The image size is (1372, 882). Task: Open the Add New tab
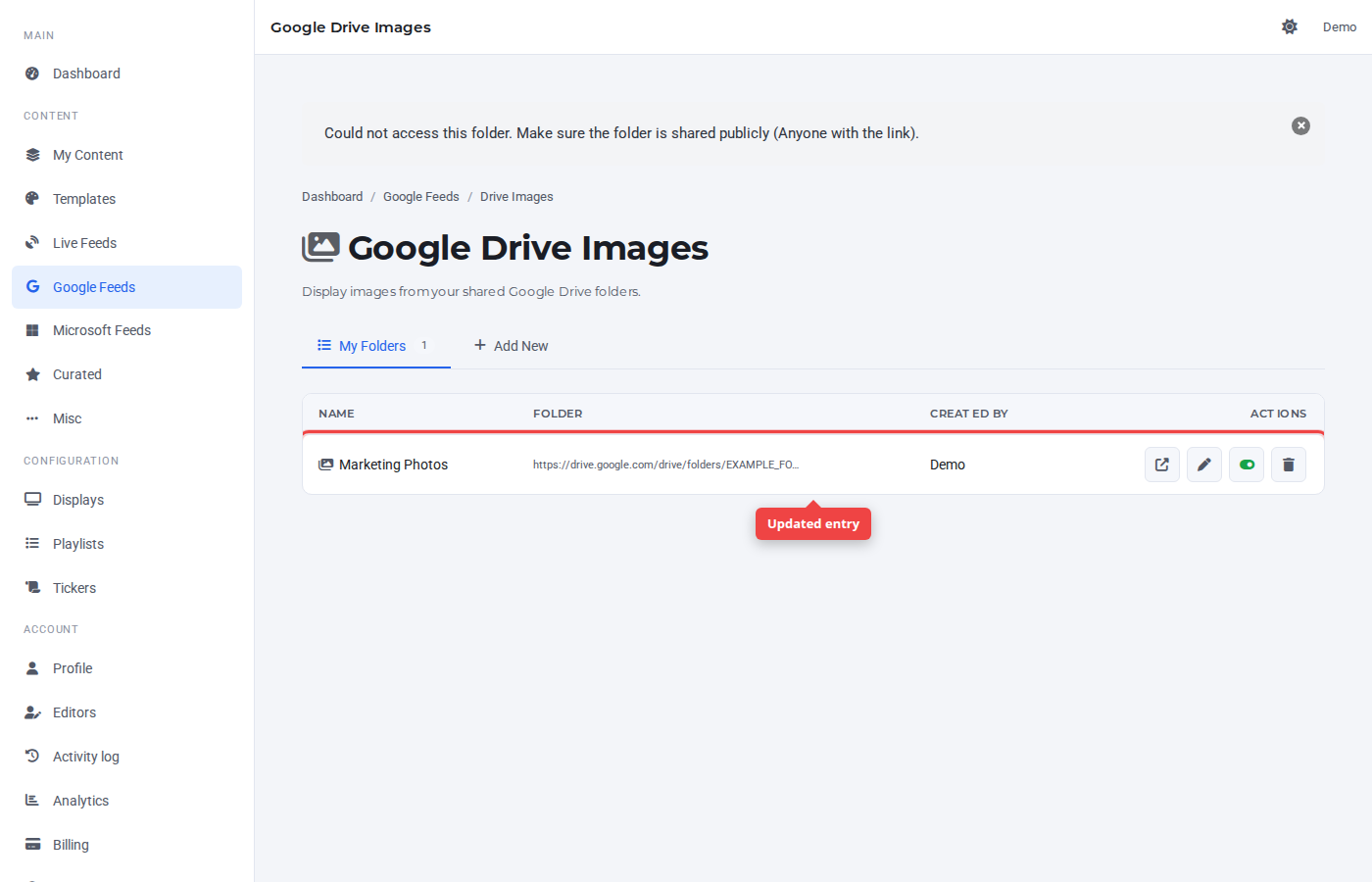(x=511, y=346)
